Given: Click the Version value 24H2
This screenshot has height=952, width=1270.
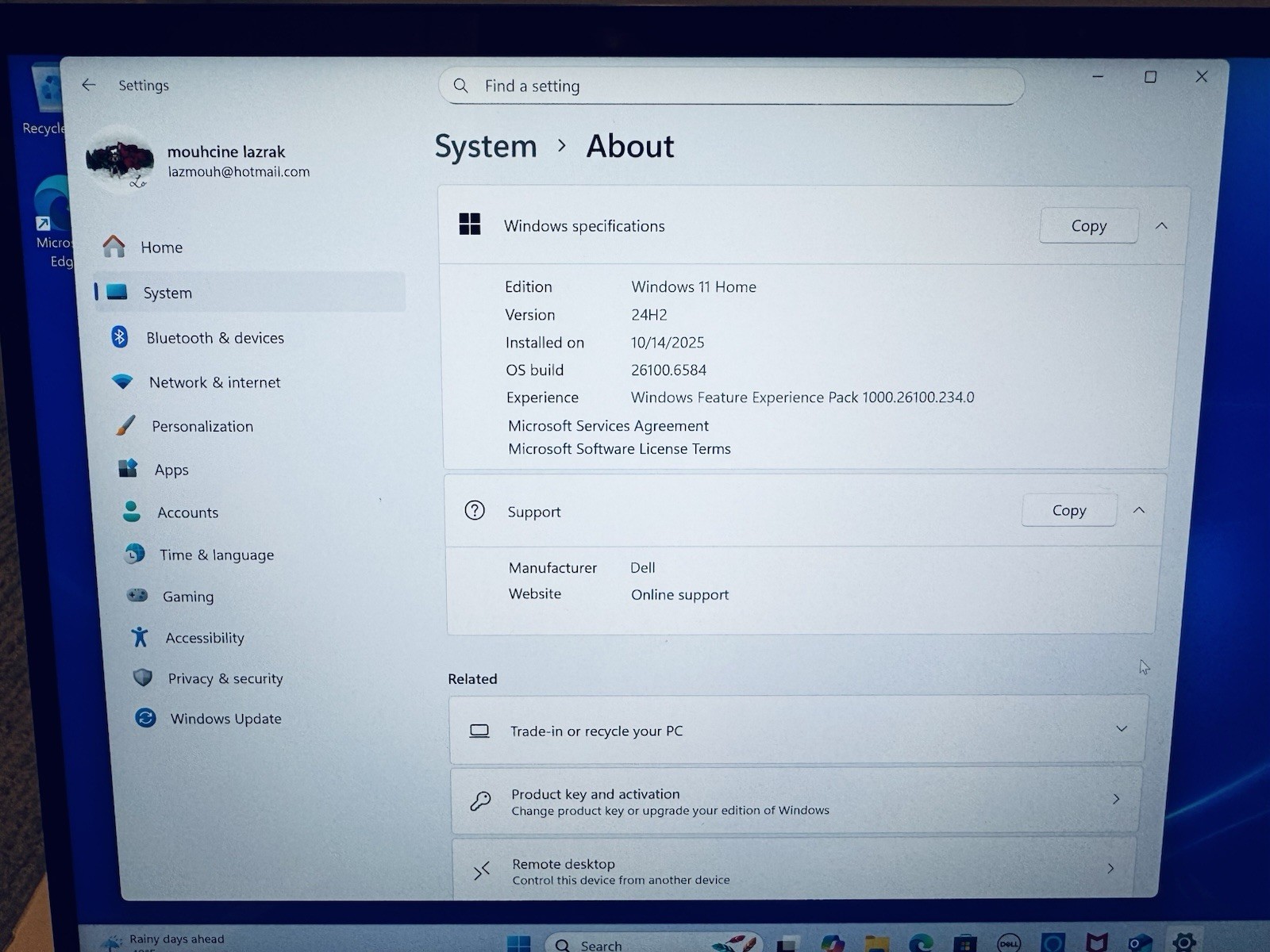Looking at the screenshot, I should [x=649, y=315].
